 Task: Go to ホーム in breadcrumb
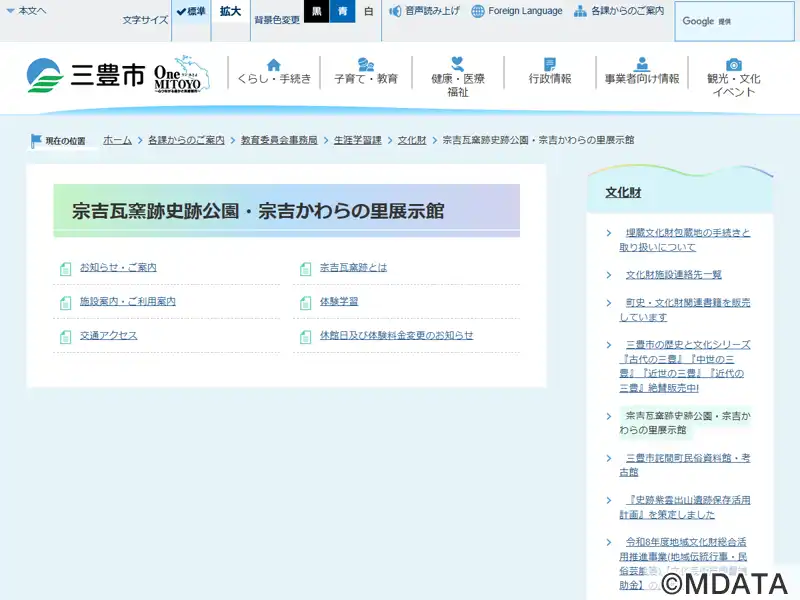[x=117, y=141]
